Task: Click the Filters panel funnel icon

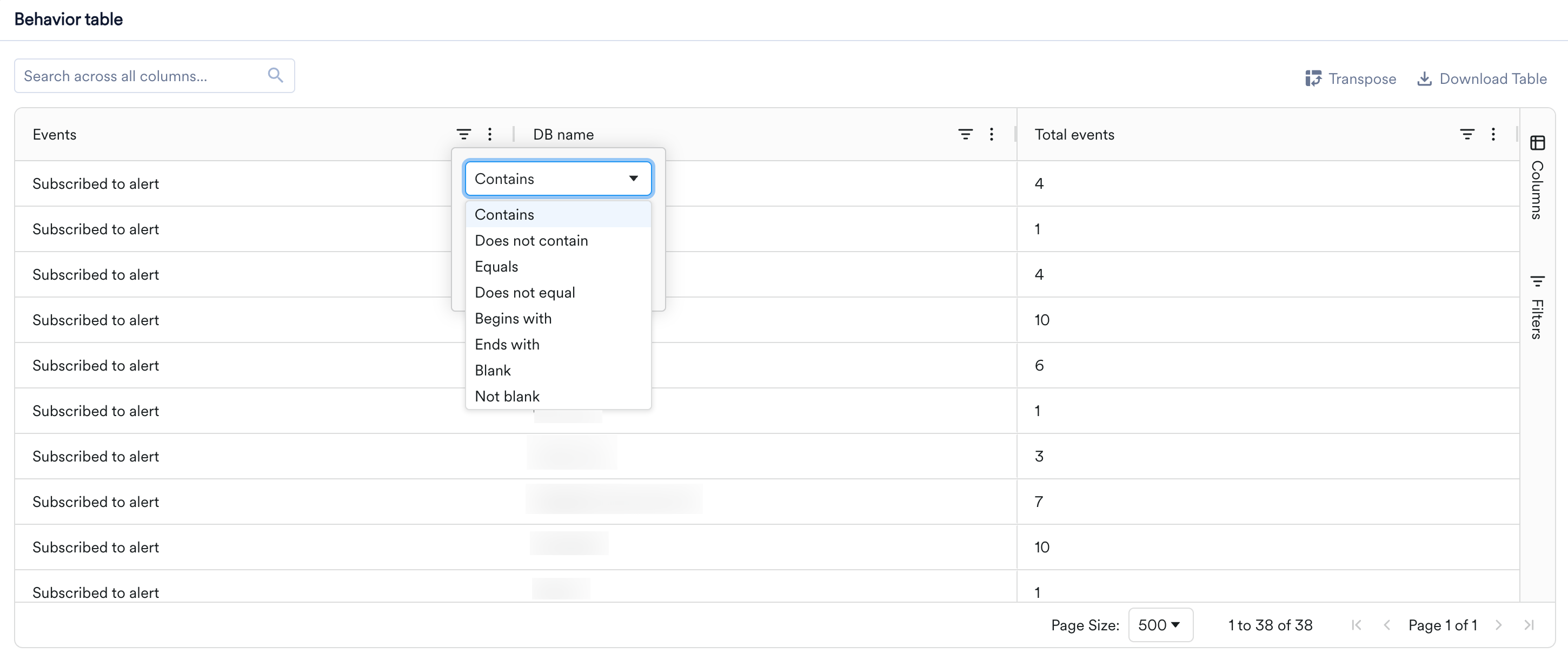Action: (x=1538, y=281)
